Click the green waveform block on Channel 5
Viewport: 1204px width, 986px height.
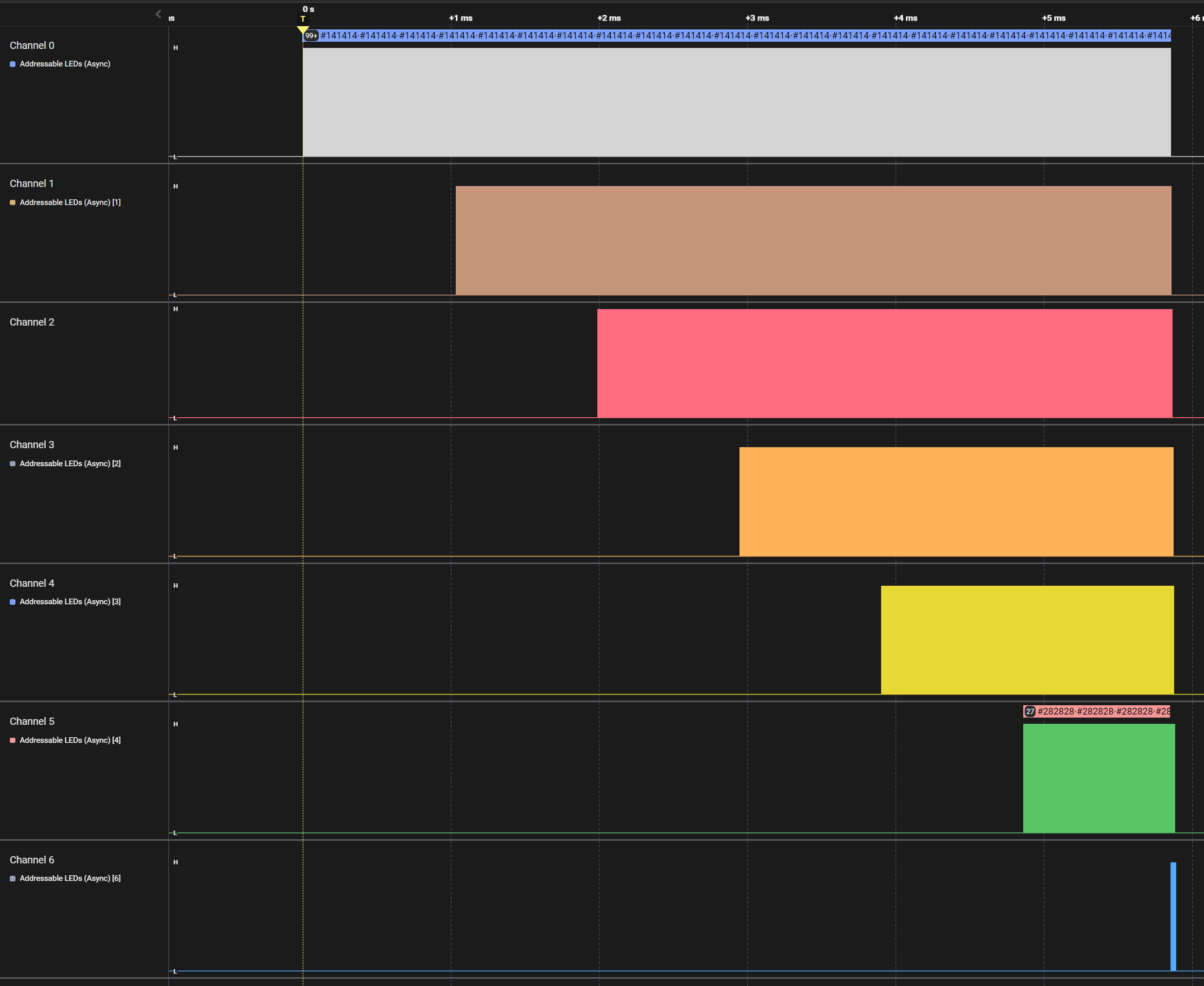click(x=1098, y=778)
